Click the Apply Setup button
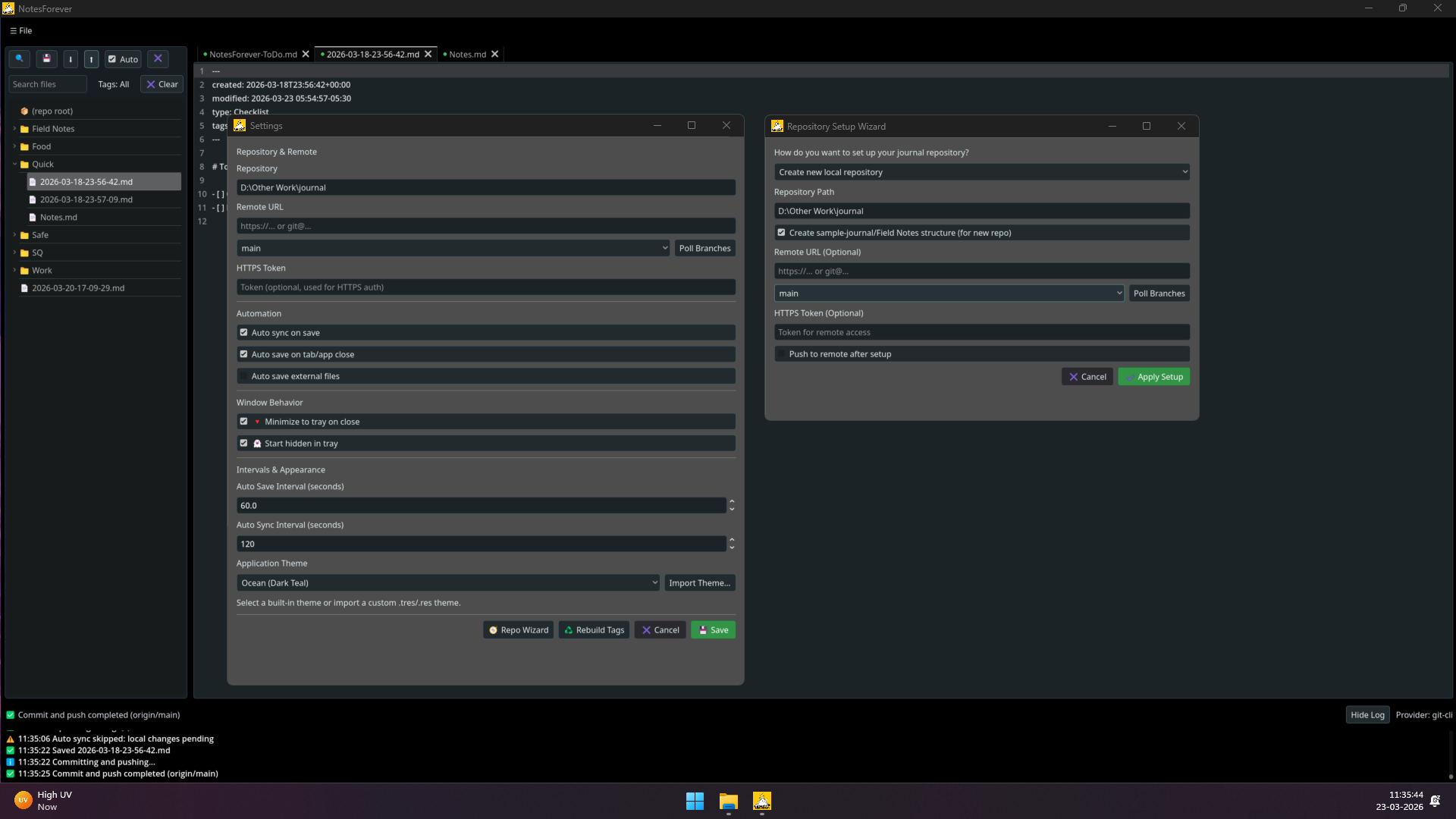This screenshot has height=819, width=1456. pos(1153,377)
